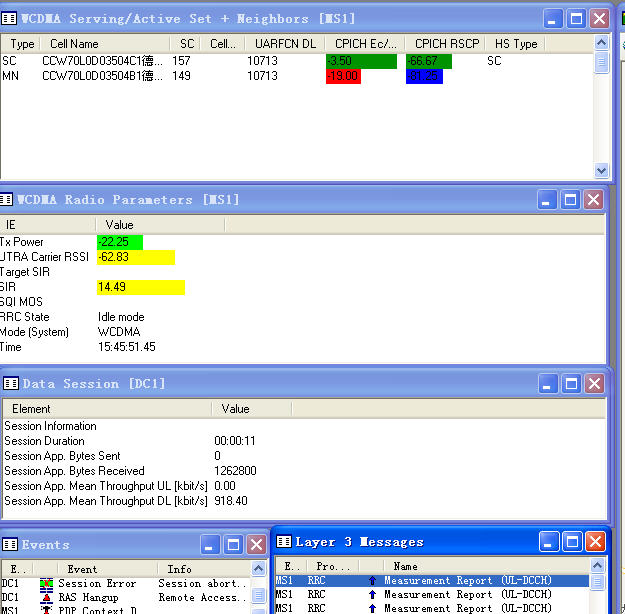This screenshot has height=614, width=625.
Task: Click the WCDMA Radio Parameters window icon
Action: coord(6,199)
